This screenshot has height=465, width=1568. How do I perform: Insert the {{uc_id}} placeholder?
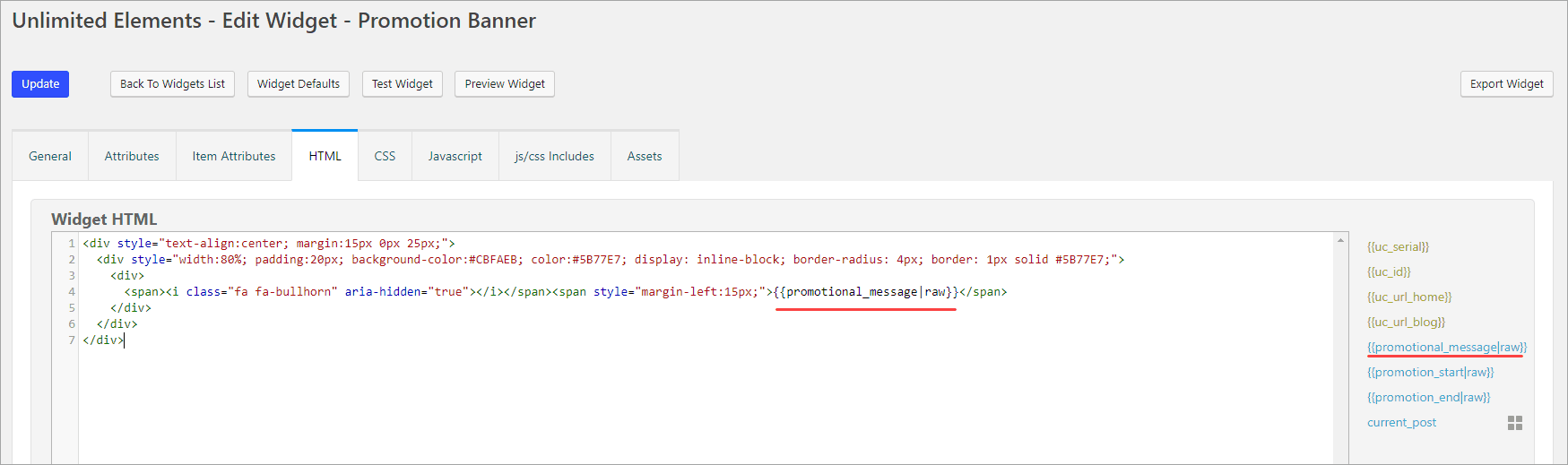tap(1389, 271)
